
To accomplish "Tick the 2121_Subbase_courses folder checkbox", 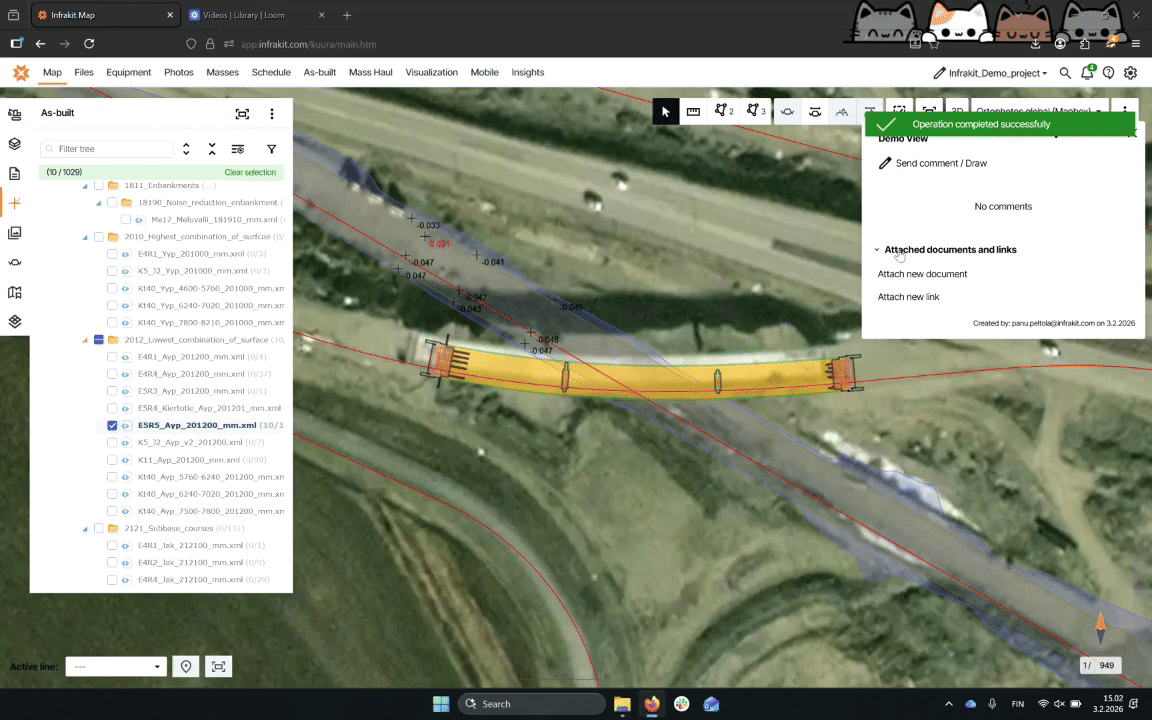I will 99,528.
